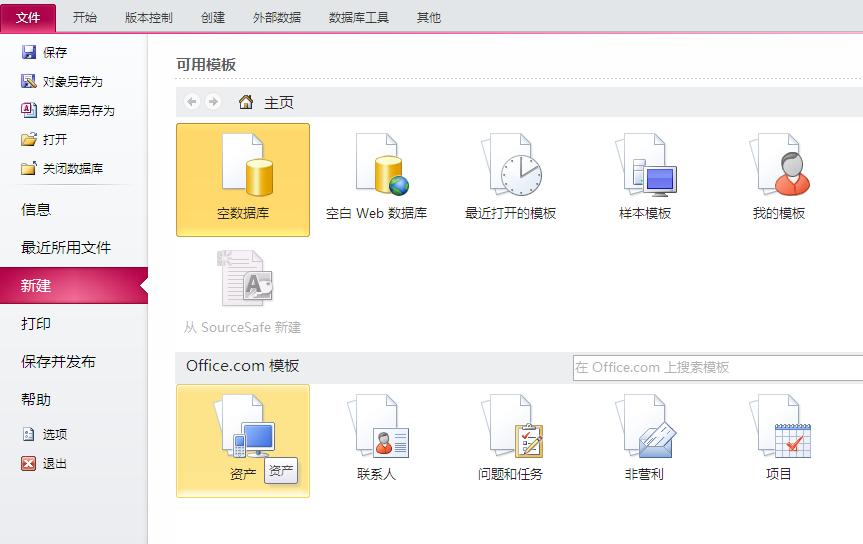Viewport: 863px width, 544px height.
Task: Click the New from SourceSafe (从 SourceSafe 新建) icon
Action: click(245, 278)
